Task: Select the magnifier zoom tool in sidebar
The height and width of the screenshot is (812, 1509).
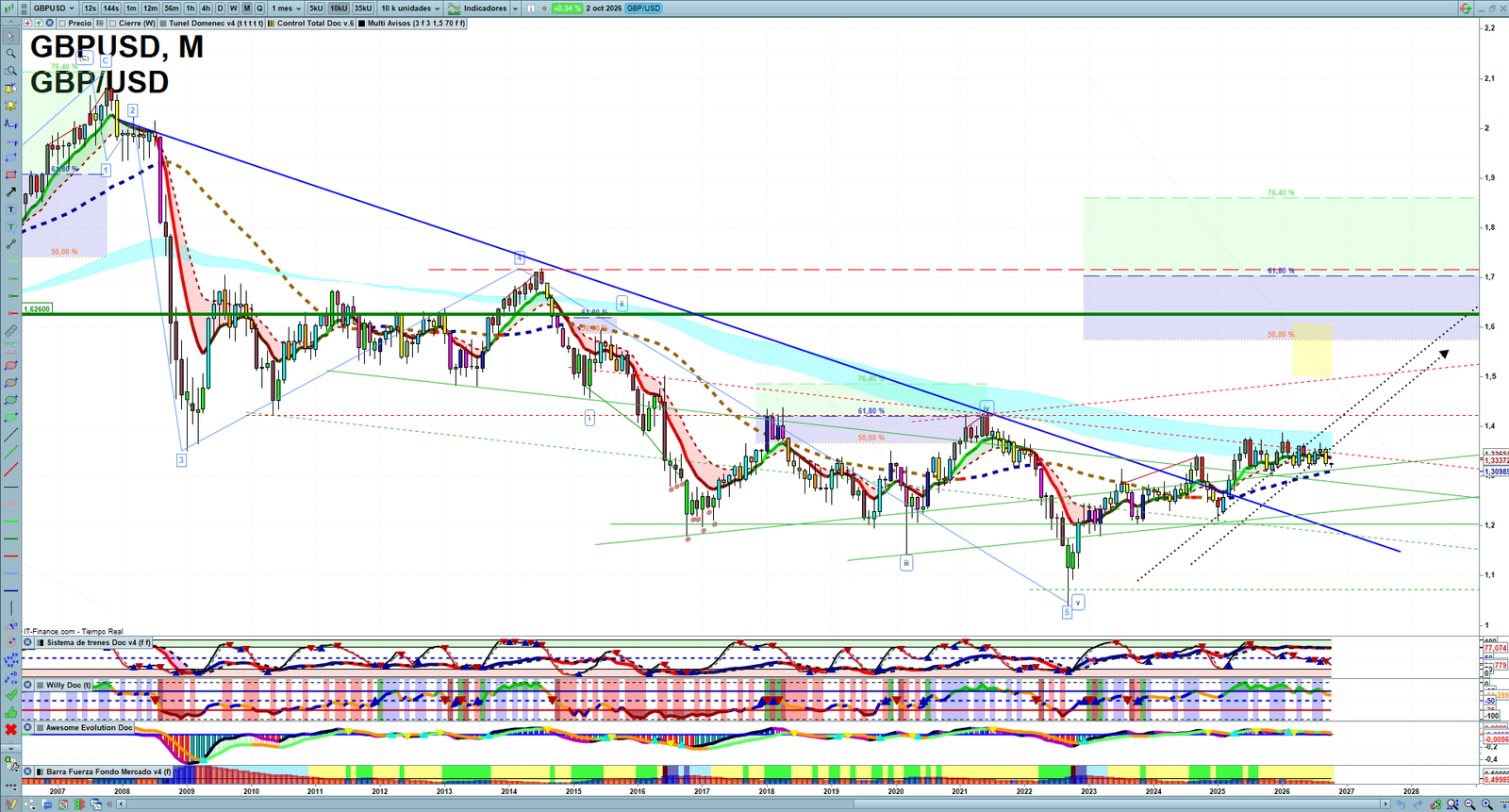Action: click(10, 53)
